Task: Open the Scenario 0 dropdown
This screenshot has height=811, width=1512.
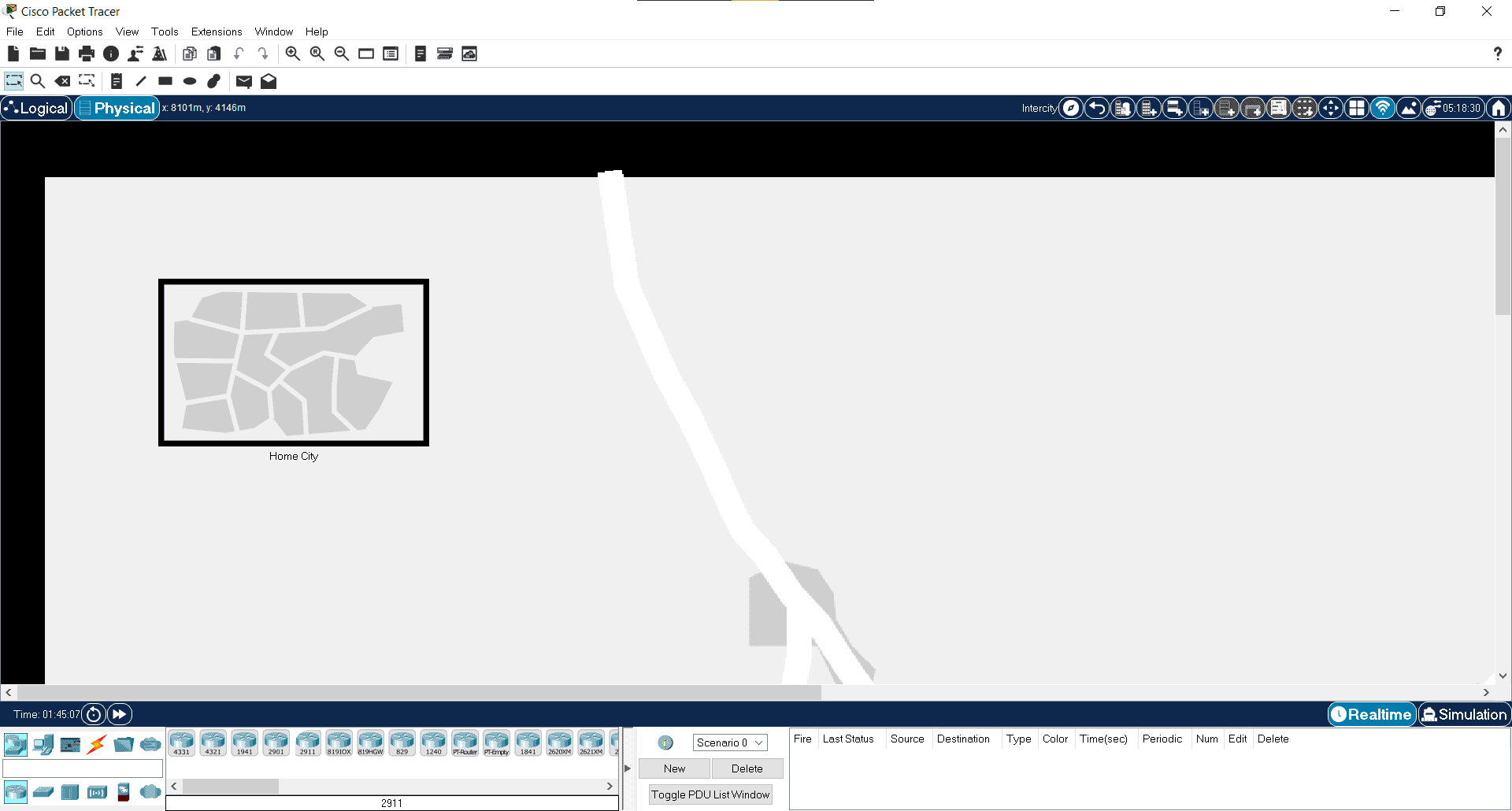Action: (x=730, y=742)
